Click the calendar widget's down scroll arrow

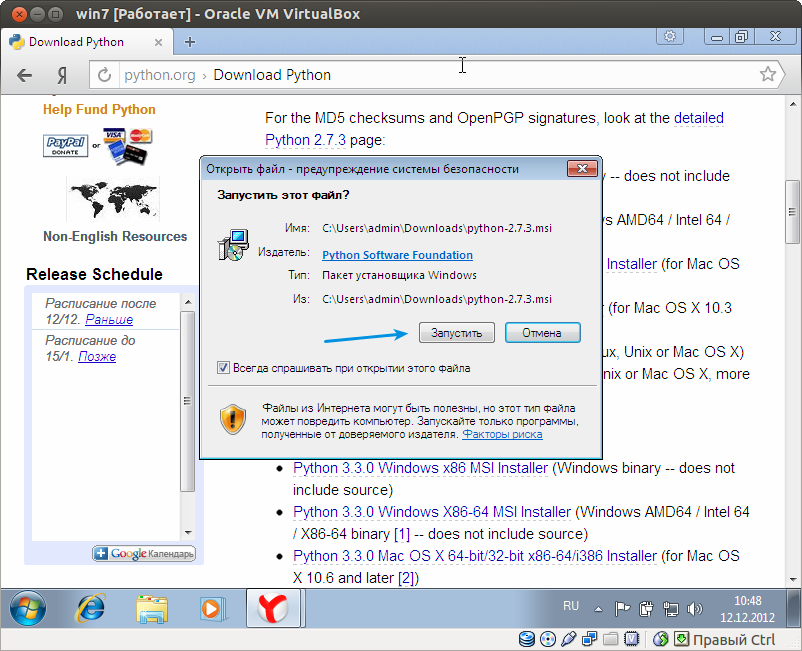(188, 533)
